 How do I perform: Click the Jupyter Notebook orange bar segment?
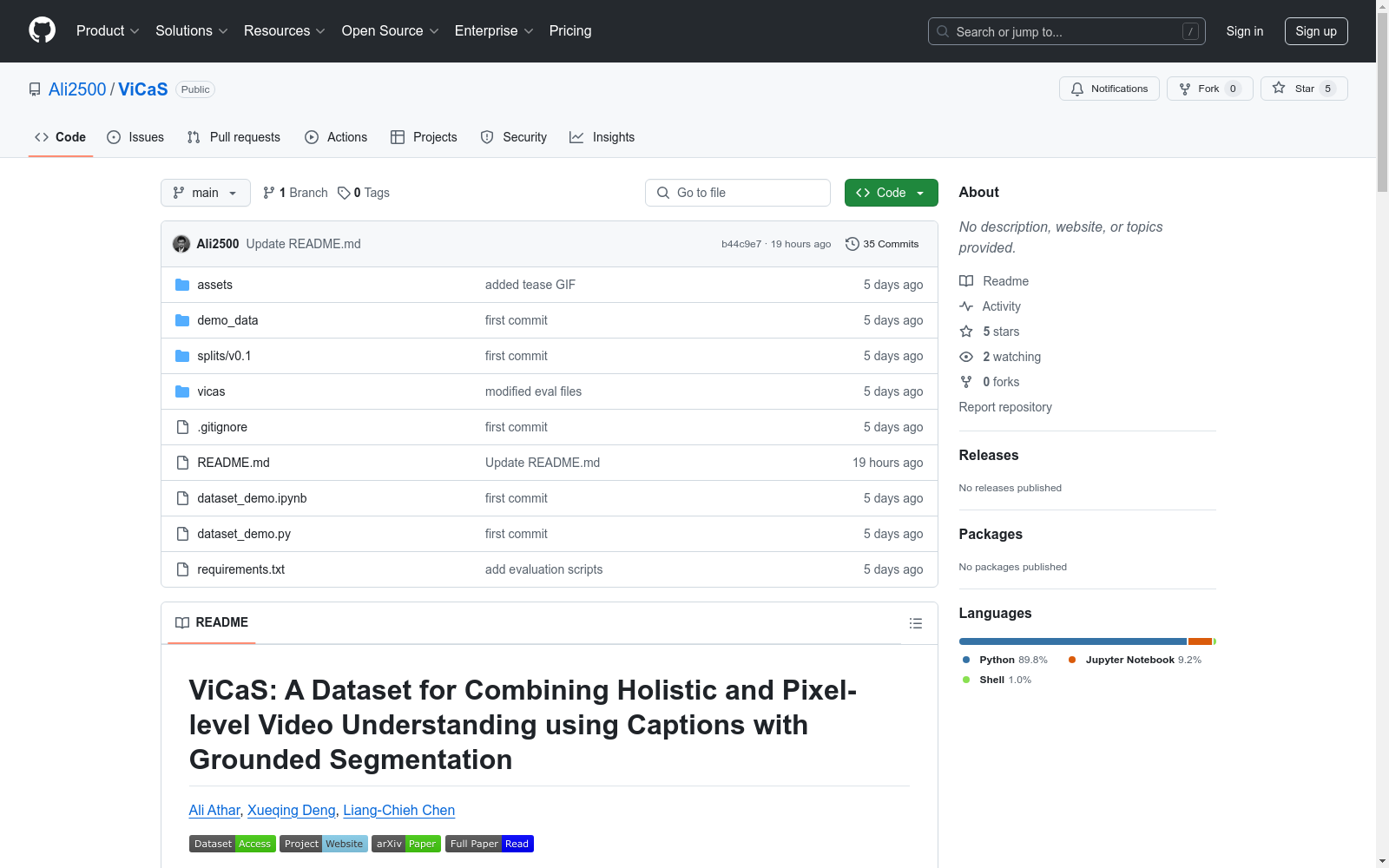point(1200,641)
